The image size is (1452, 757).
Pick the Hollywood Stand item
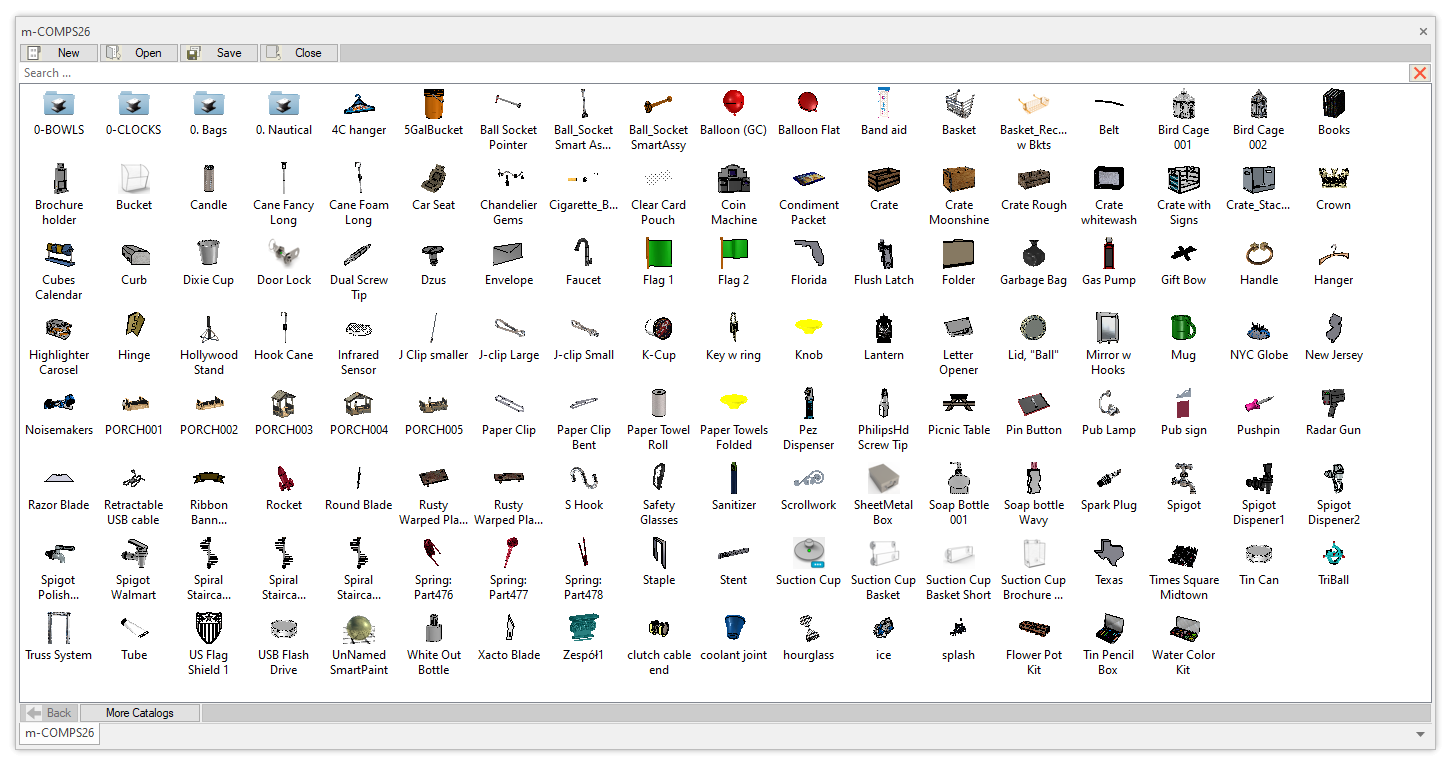pos(209,329)
